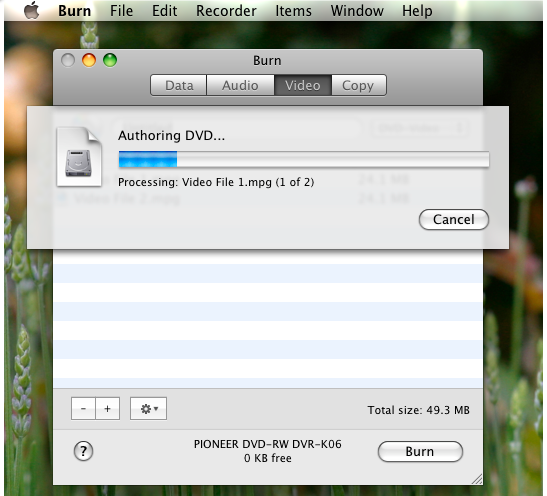
Task: Open the Recorder menu
Action: 226,11
